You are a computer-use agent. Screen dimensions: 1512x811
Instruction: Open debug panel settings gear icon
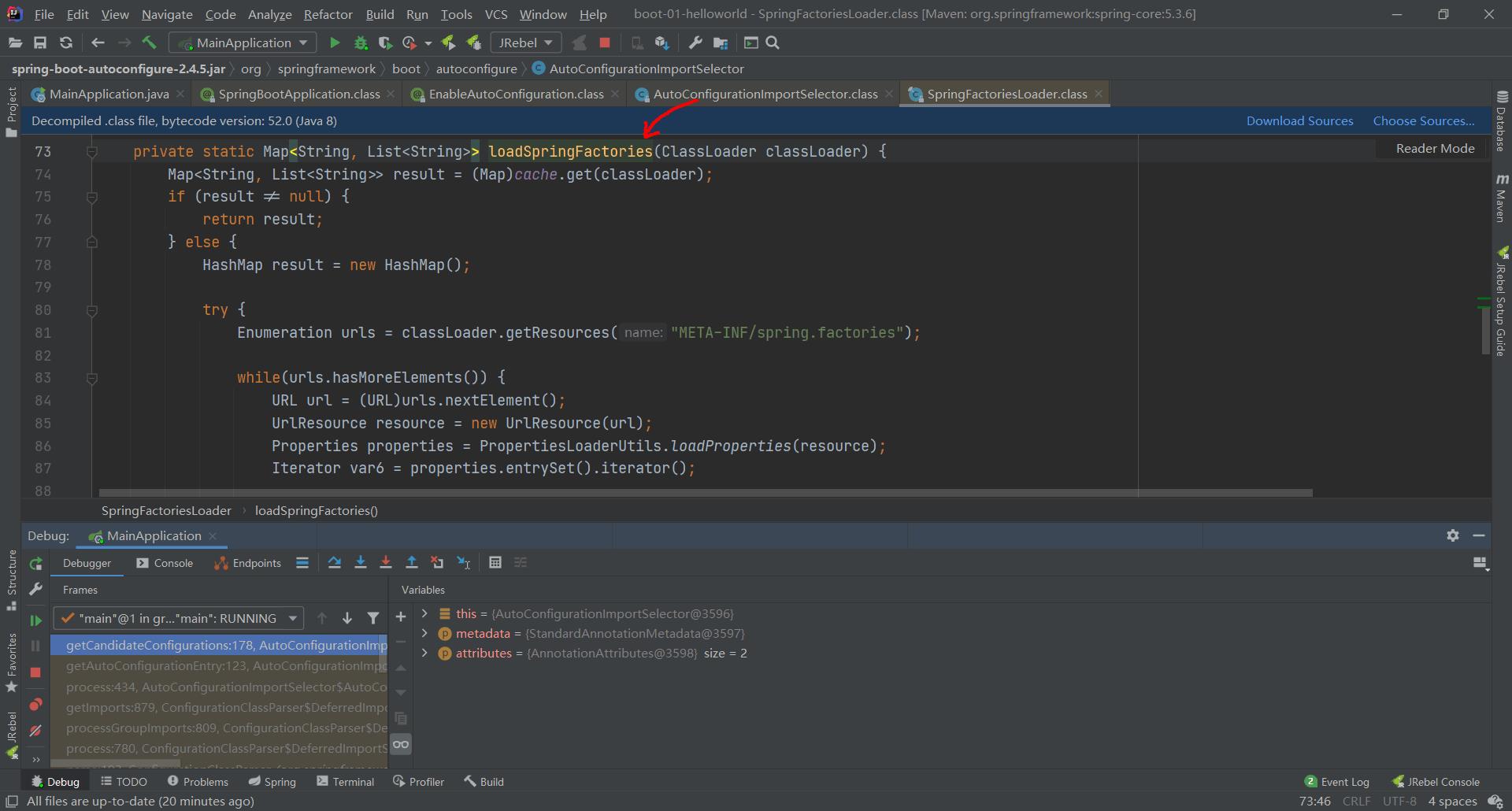pos(1453,535)
